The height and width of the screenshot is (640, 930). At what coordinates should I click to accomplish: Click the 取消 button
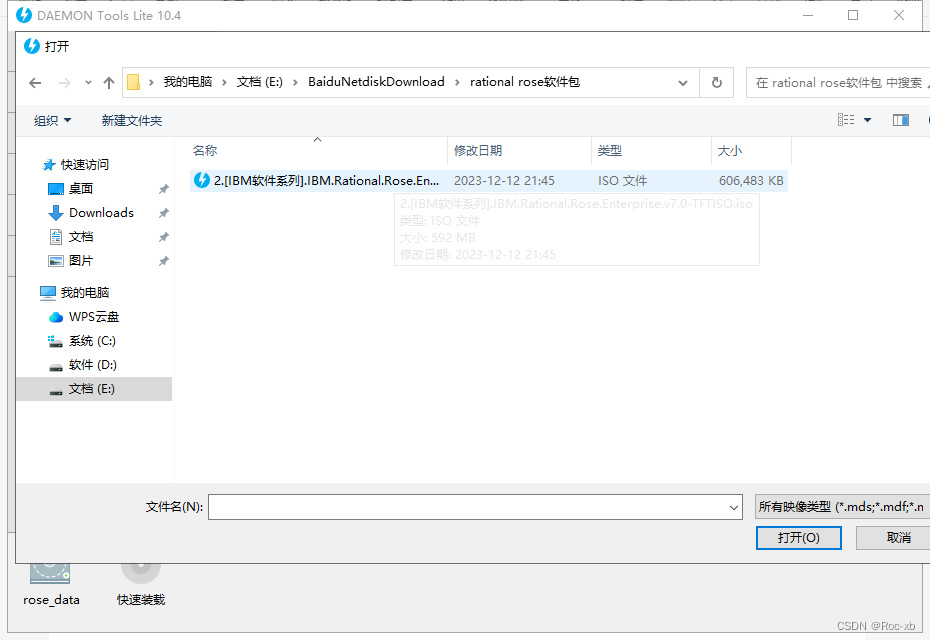click(895, 537)
